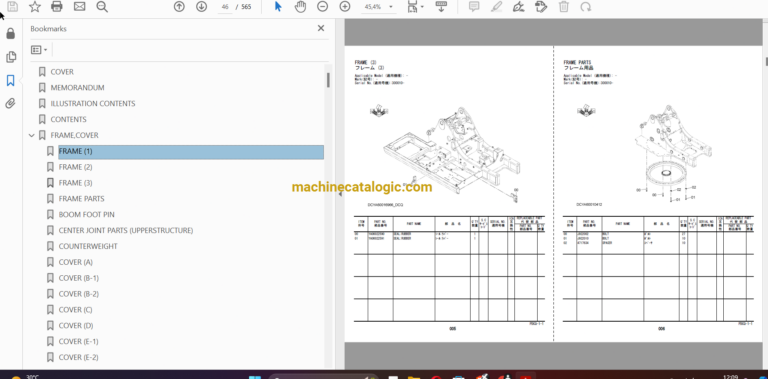Print the document with printer icon
Image resolution: width=768 pixels, height=379 pixels.
[x=57, y=6]
